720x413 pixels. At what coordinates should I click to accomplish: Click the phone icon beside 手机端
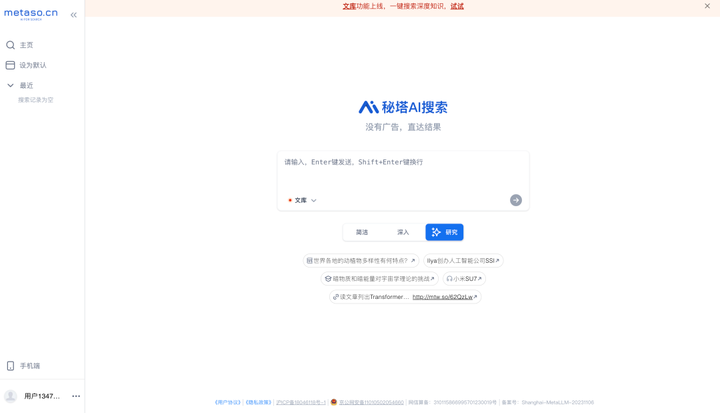pyautogui.click(x=10, y=366)
